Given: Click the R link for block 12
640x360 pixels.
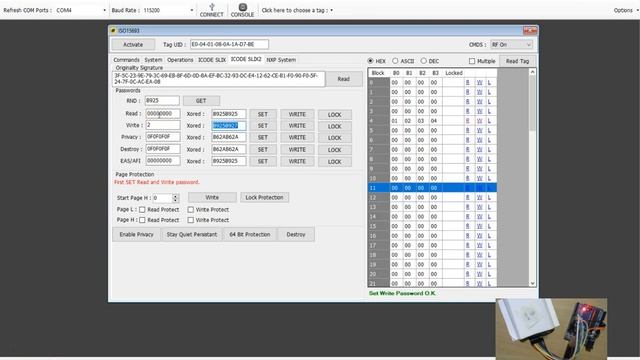Looking at the screenshot, I should [467, 198].
